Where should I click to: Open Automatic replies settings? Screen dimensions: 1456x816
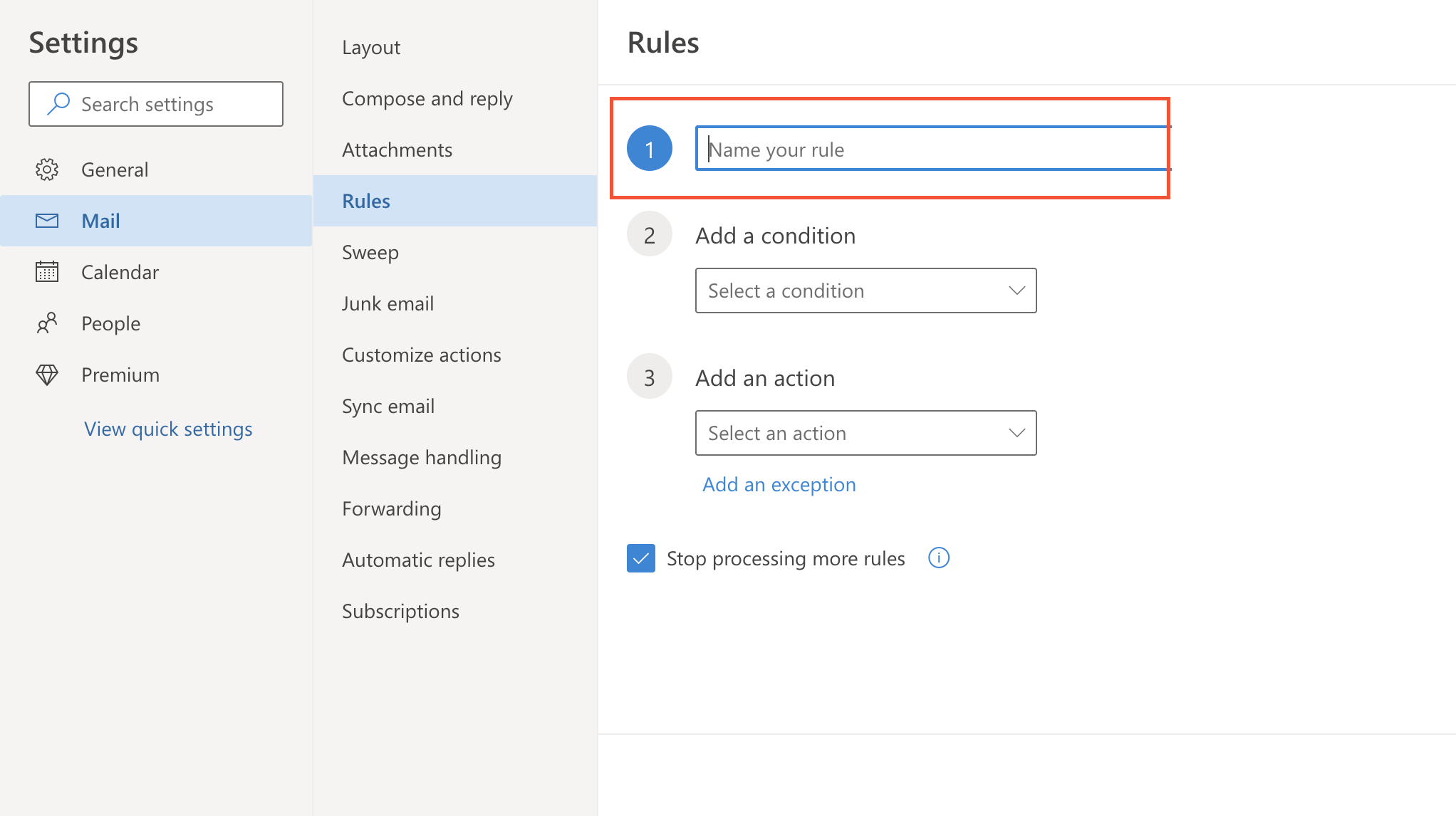pos(418,559)
